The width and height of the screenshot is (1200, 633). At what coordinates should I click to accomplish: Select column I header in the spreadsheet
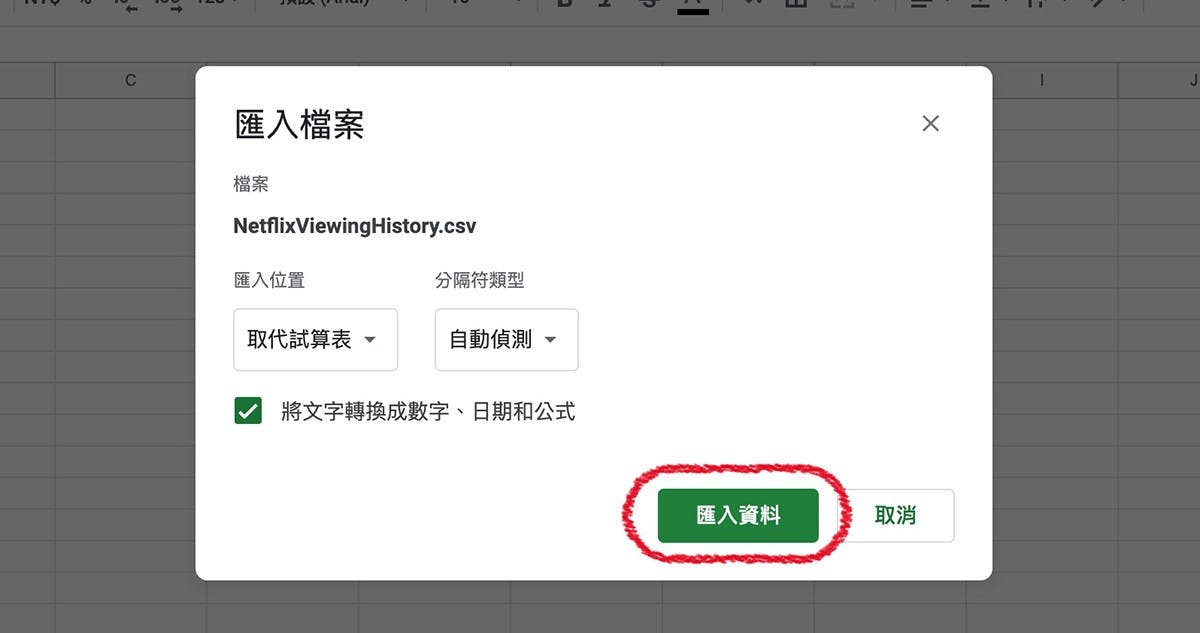point(1042,80)
